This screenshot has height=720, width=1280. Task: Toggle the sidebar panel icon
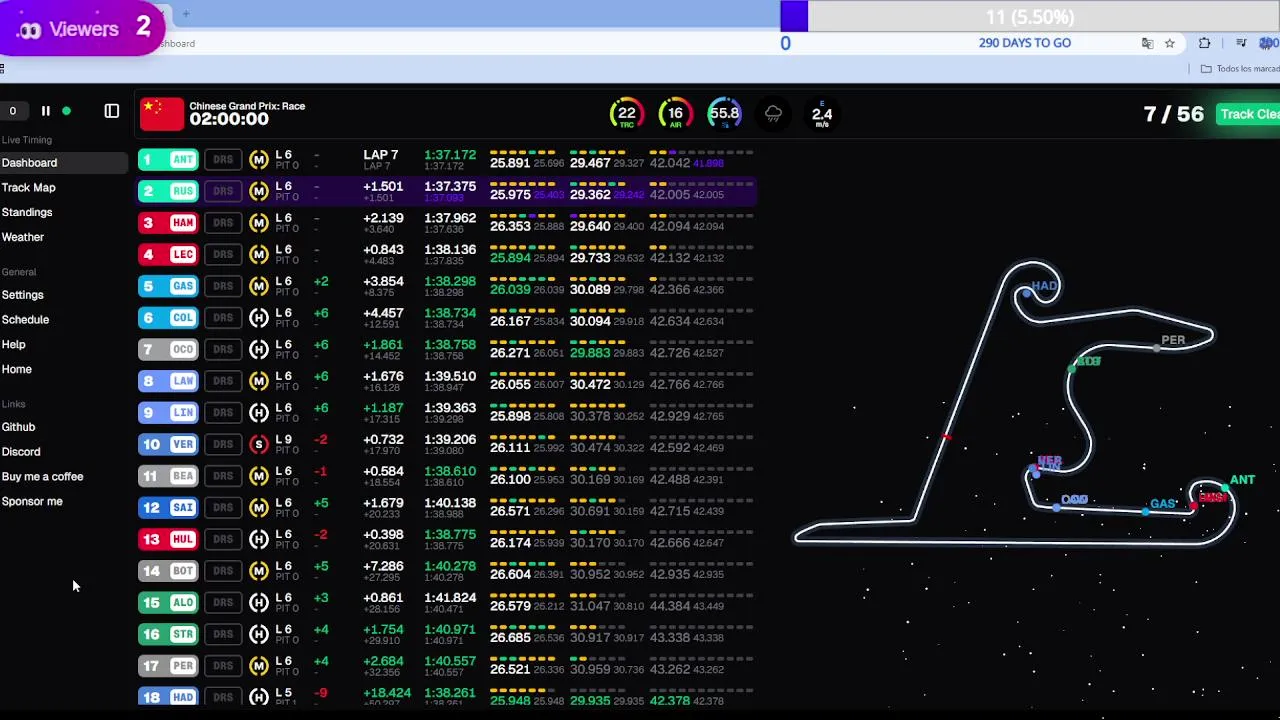coord(112,111)
